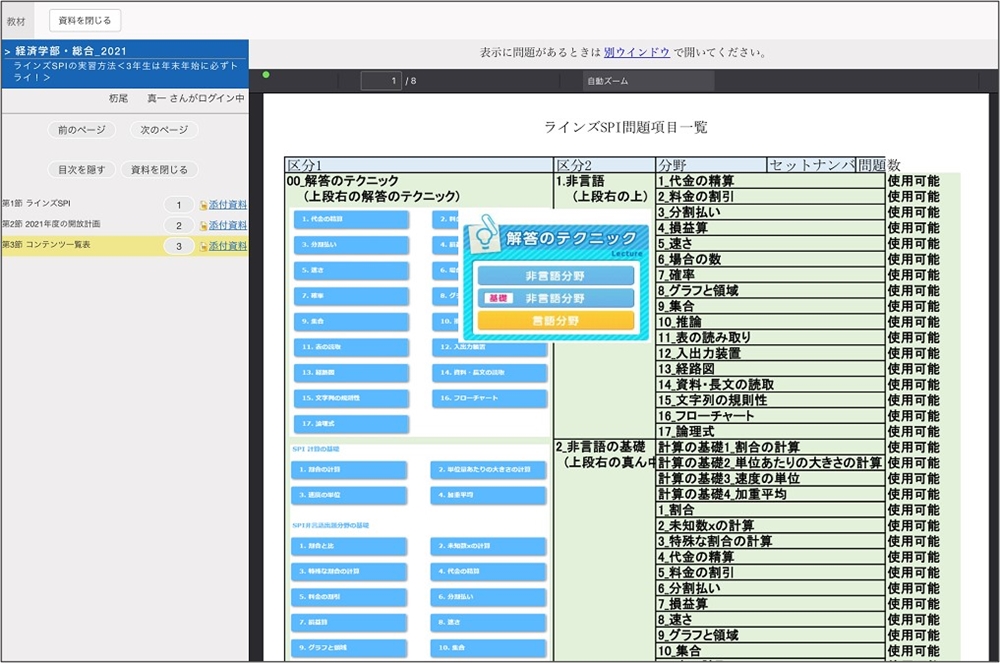Click the blue 2. 未知数xの計算 button
The image size is (1000, 663).
click(489, 546)
